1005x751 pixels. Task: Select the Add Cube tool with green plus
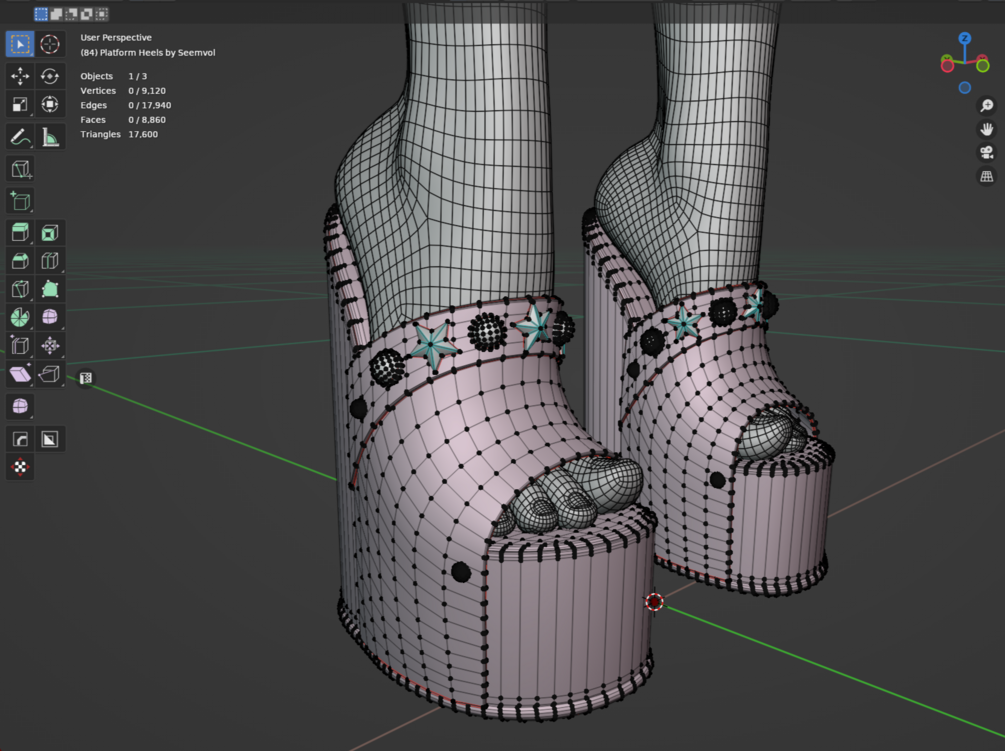(x=20, y=201)
